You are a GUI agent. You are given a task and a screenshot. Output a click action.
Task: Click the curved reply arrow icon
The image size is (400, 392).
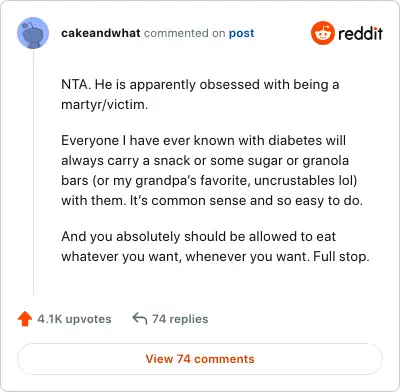point(140,319)
